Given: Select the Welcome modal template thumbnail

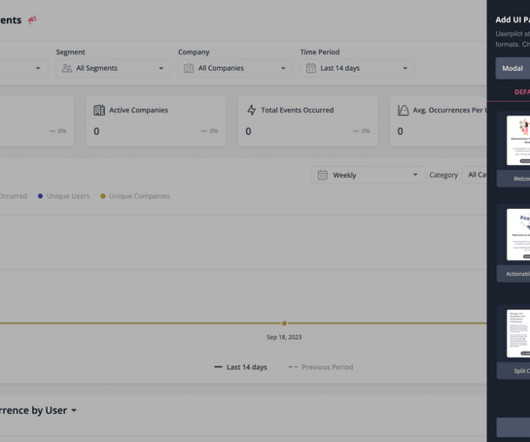Looking at the screenshot, I should tap(518, 141).
